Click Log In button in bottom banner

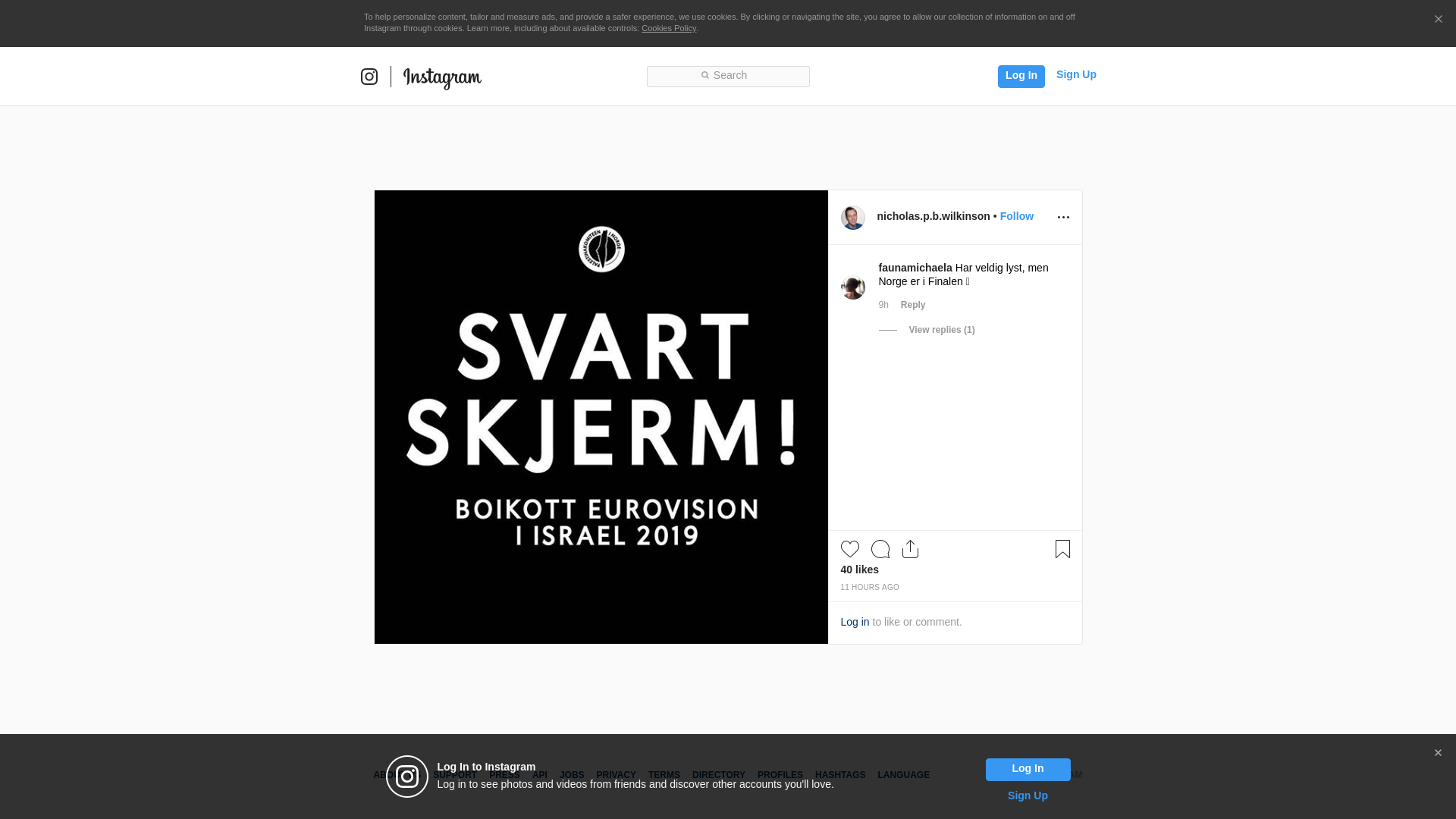(x=1028, y=770)
